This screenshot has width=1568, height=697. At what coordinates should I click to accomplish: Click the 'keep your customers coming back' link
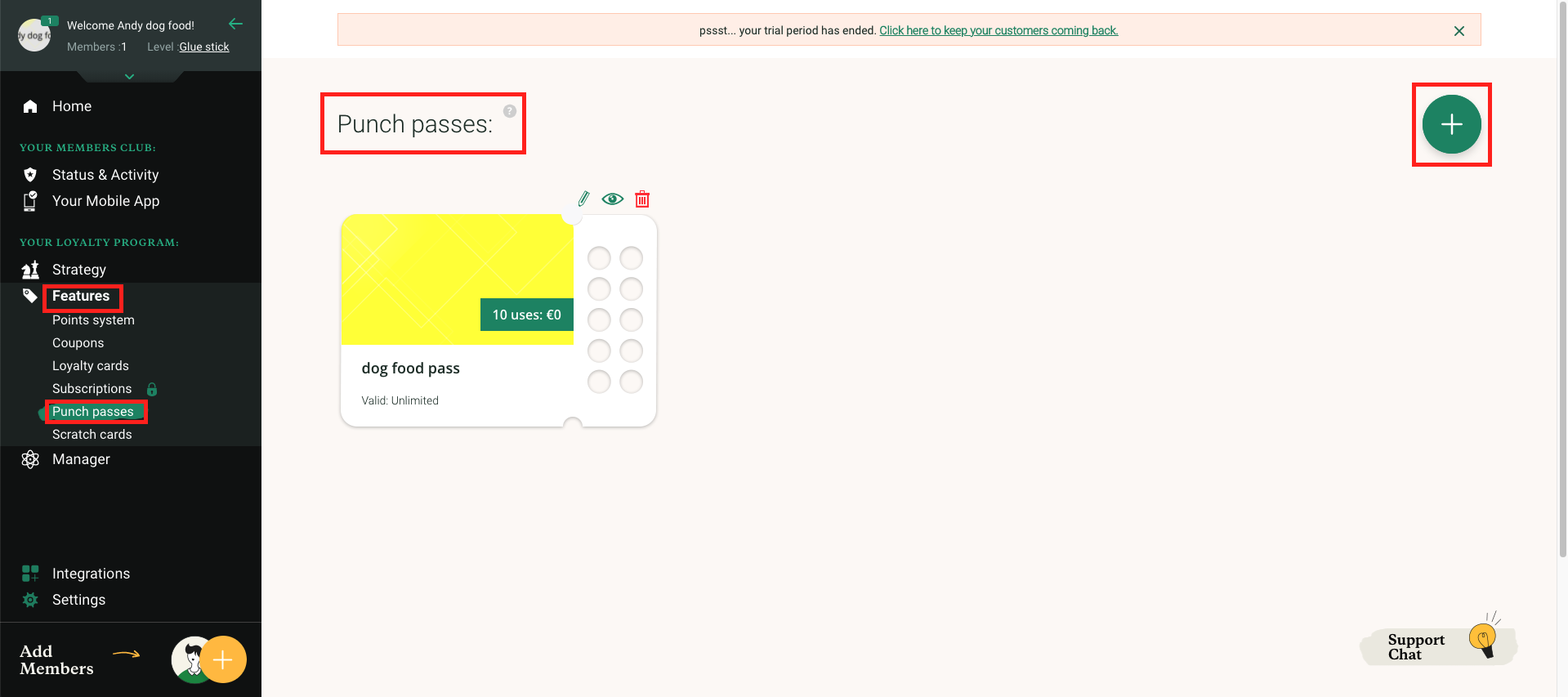(x=998, y=30)
